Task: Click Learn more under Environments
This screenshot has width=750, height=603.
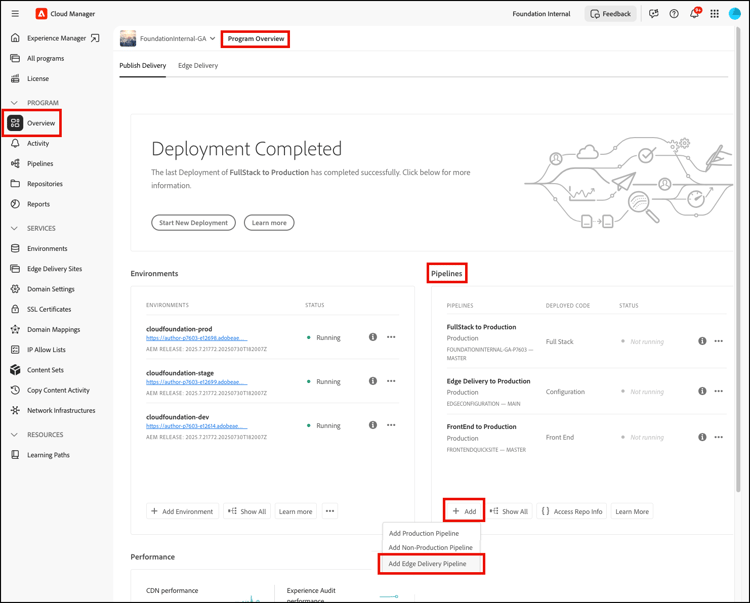Action: coord(296,511)
